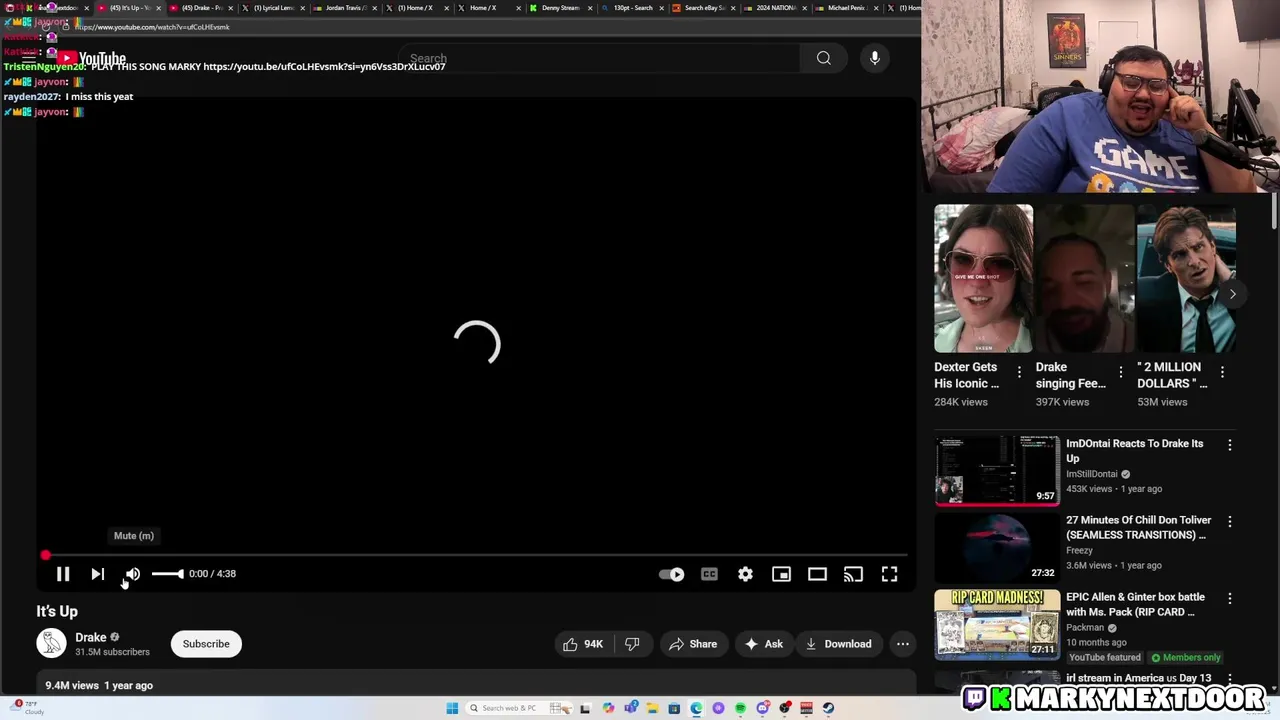
Task: Subscribe to Drake's channel
Action: [x=206, y=644]
